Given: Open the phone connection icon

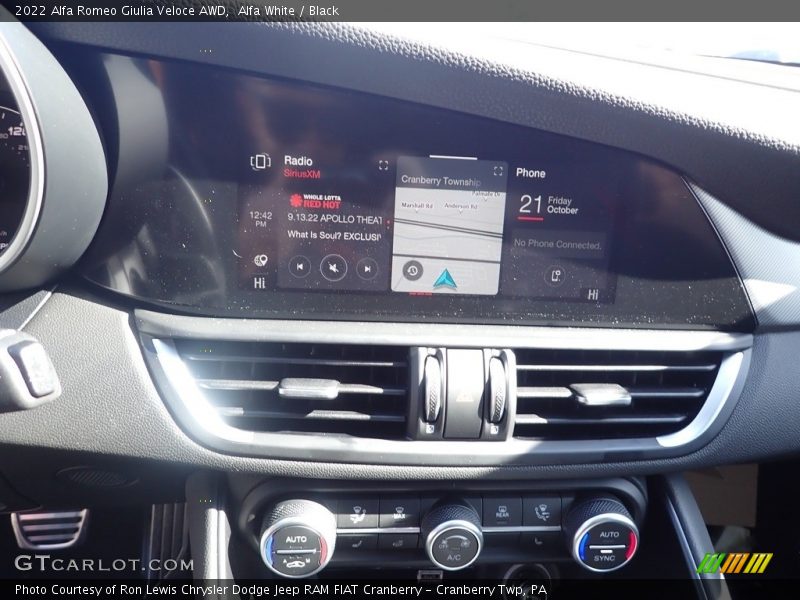Looking at the screenshot, I should [555, 275].
